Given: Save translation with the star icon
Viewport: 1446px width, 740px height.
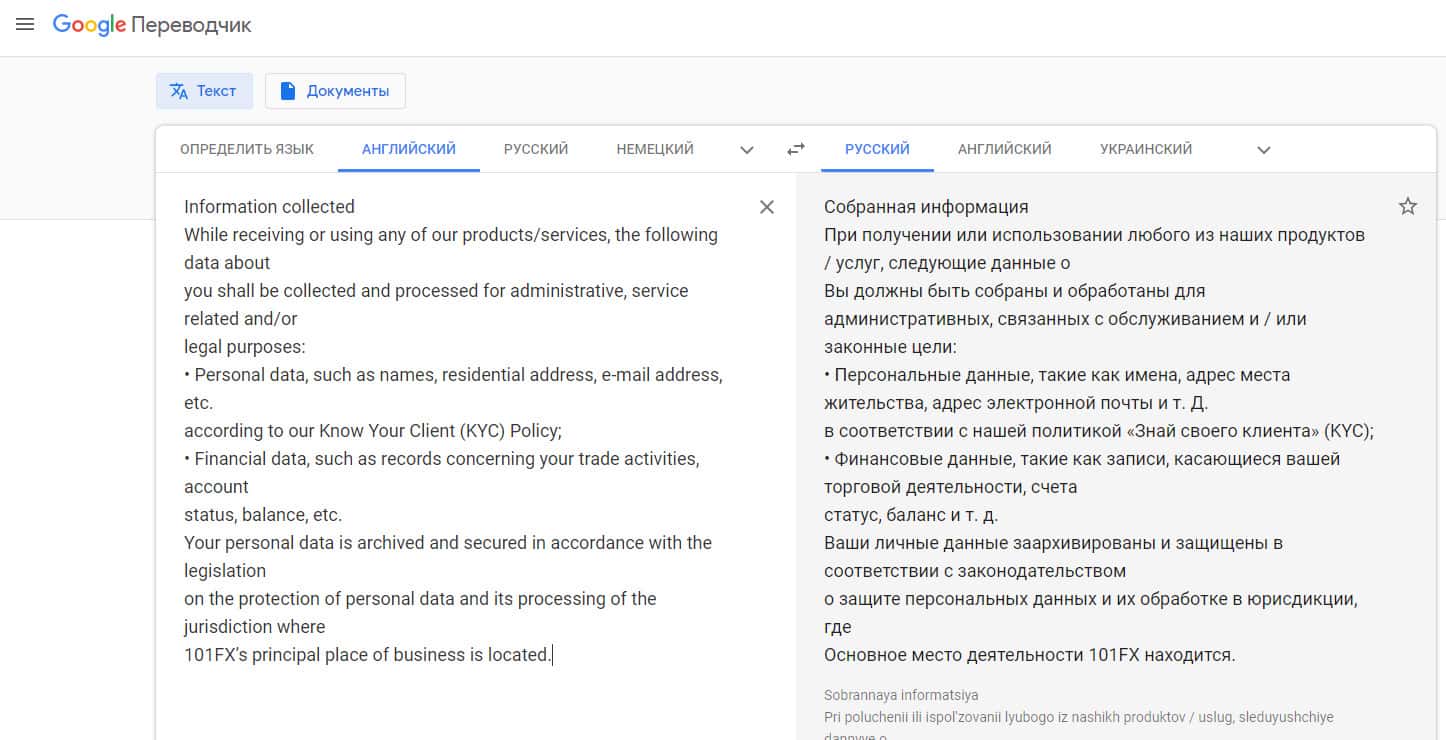Looking at the screenshot, I should 1408,207.
